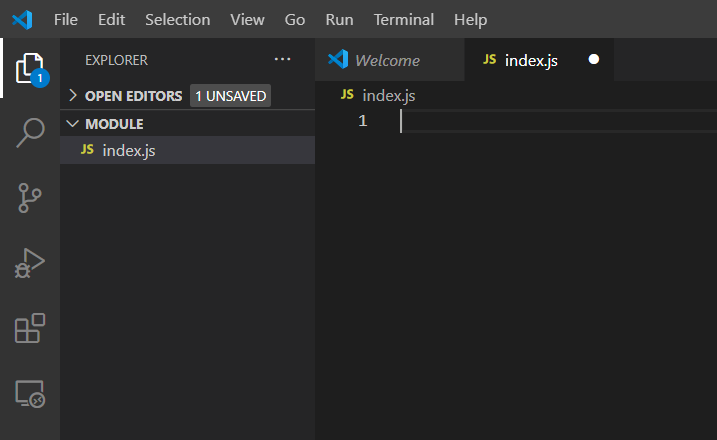
Task: Open the Remote Explorer view
Action: click(x=30, y=395)
